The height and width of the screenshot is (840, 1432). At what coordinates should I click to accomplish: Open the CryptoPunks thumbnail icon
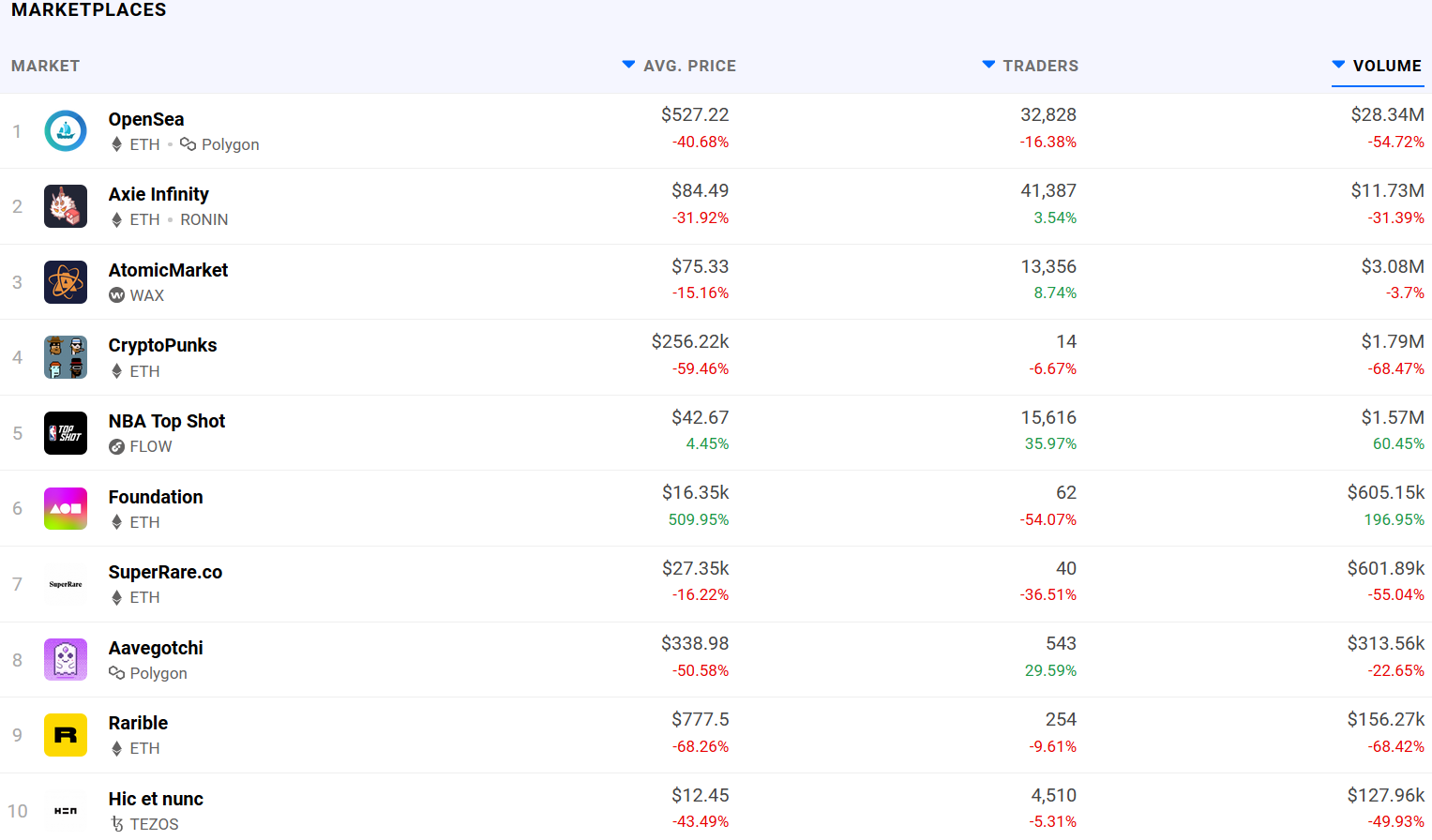66,357
